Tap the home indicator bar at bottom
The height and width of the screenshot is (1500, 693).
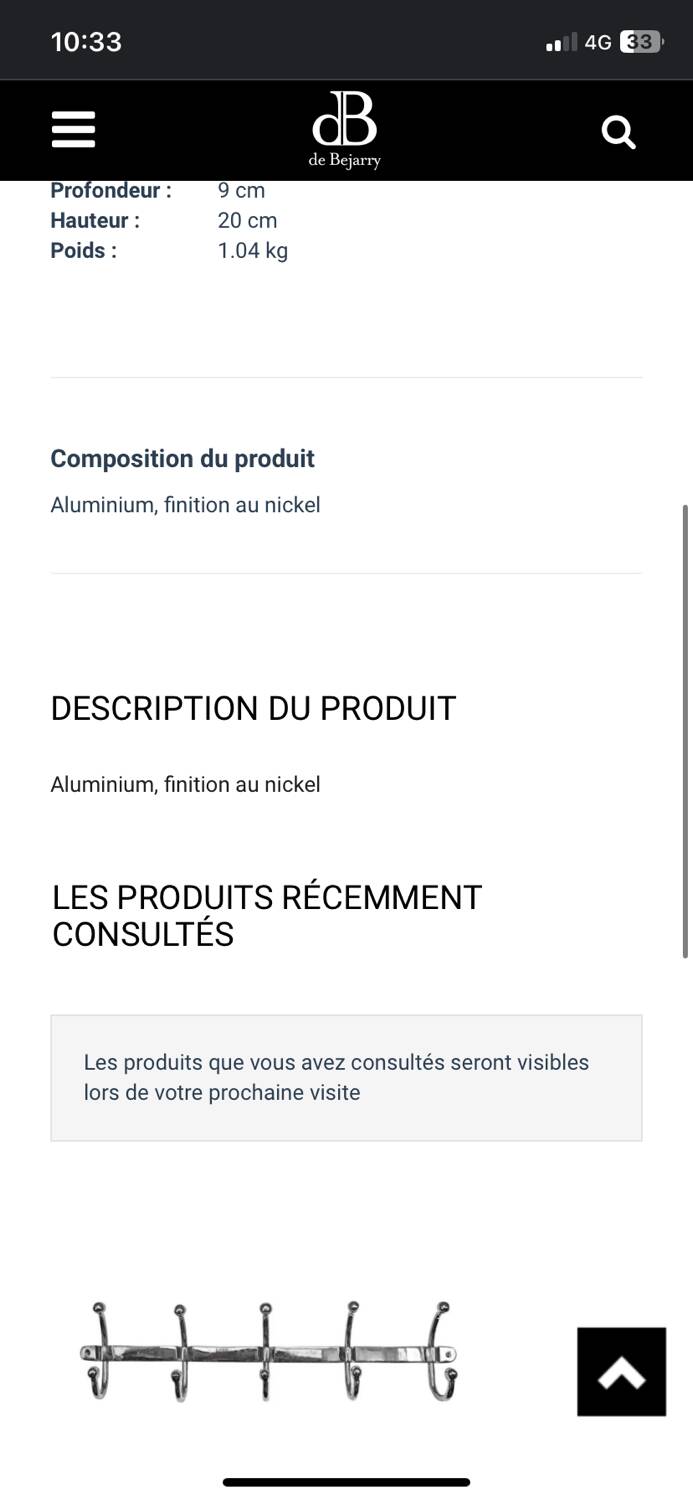346,1482
